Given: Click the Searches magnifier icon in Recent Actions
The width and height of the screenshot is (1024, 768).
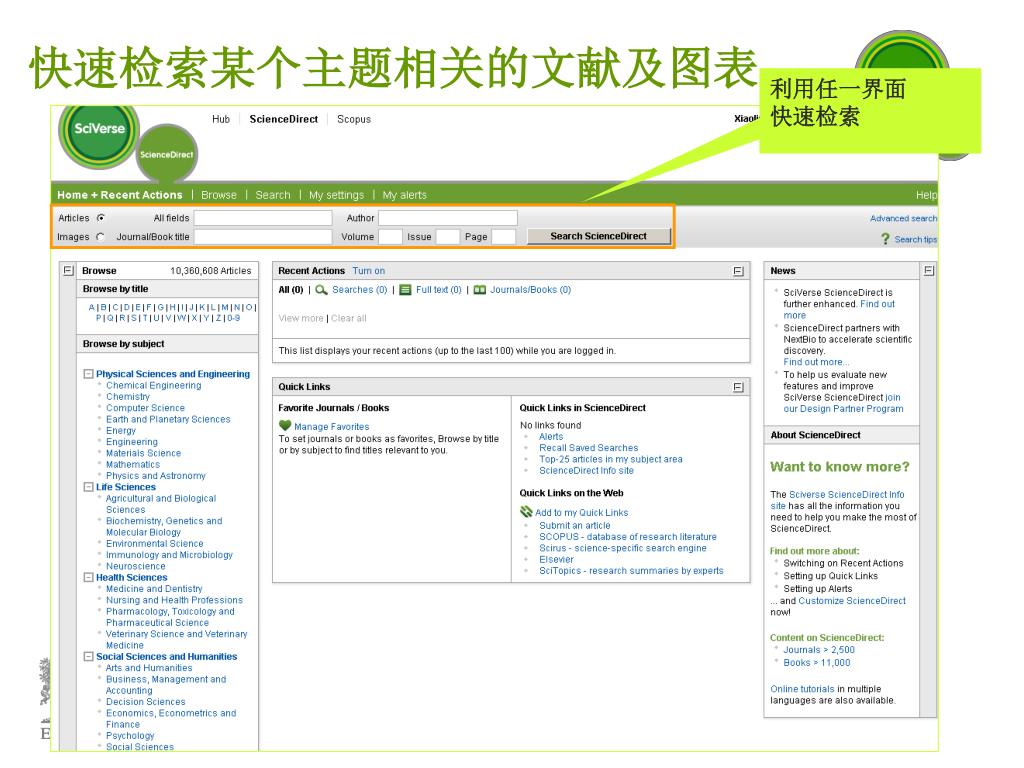Looking at the screenshot, I should [321, 290].
